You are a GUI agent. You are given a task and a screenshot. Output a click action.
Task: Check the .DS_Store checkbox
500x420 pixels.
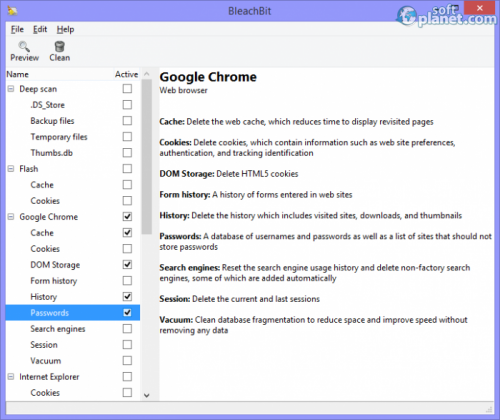[x=127, y=105]
